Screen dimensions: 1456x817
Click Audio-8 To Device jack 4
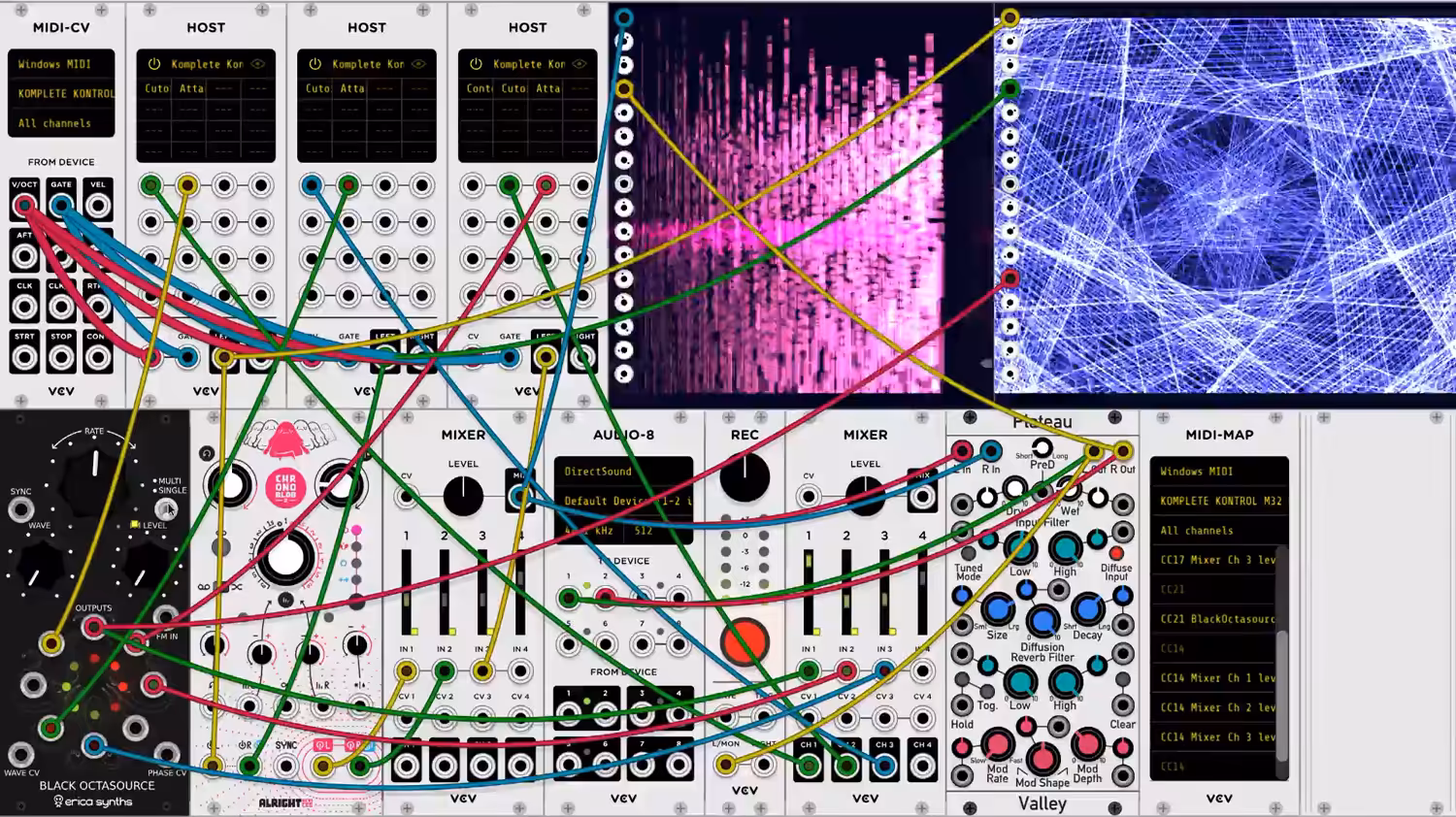click(x=678, y=597)
